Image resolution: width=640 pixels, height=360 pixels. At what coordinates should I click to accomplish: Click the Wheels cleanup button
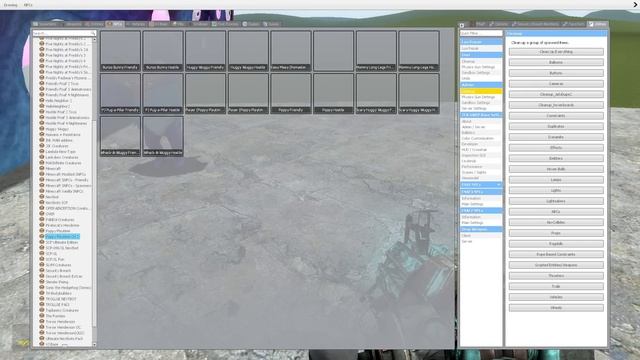(x=556, y=308)
